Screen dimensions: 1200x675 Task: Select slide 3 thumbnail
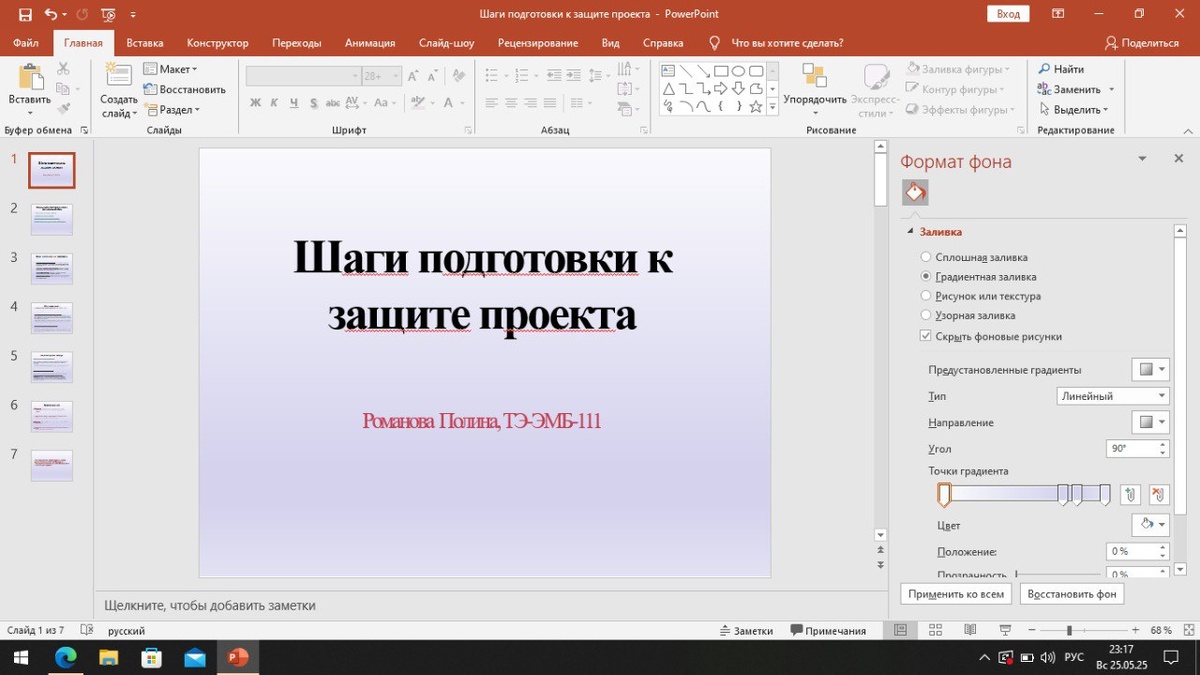click(52, 269)
